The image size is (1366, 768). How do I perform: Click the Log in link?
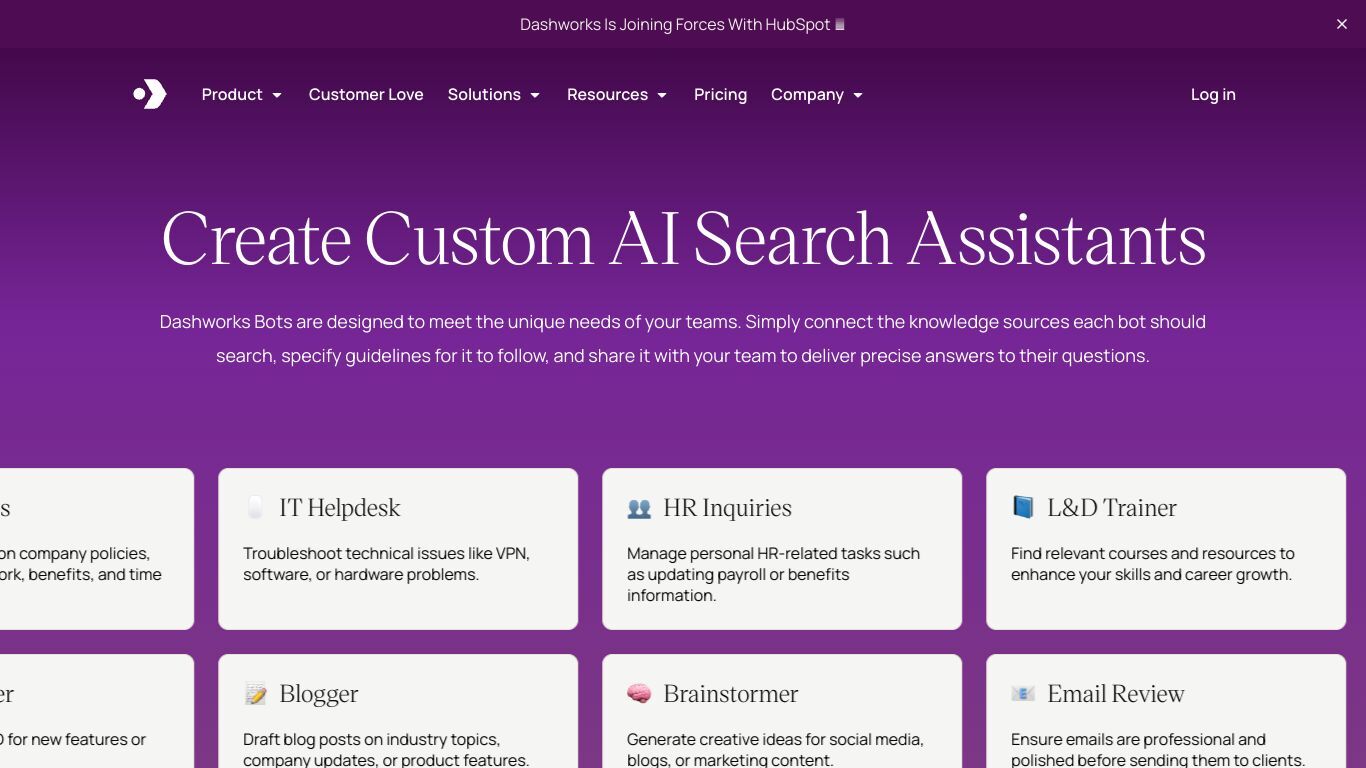(x=1213, y=94)
